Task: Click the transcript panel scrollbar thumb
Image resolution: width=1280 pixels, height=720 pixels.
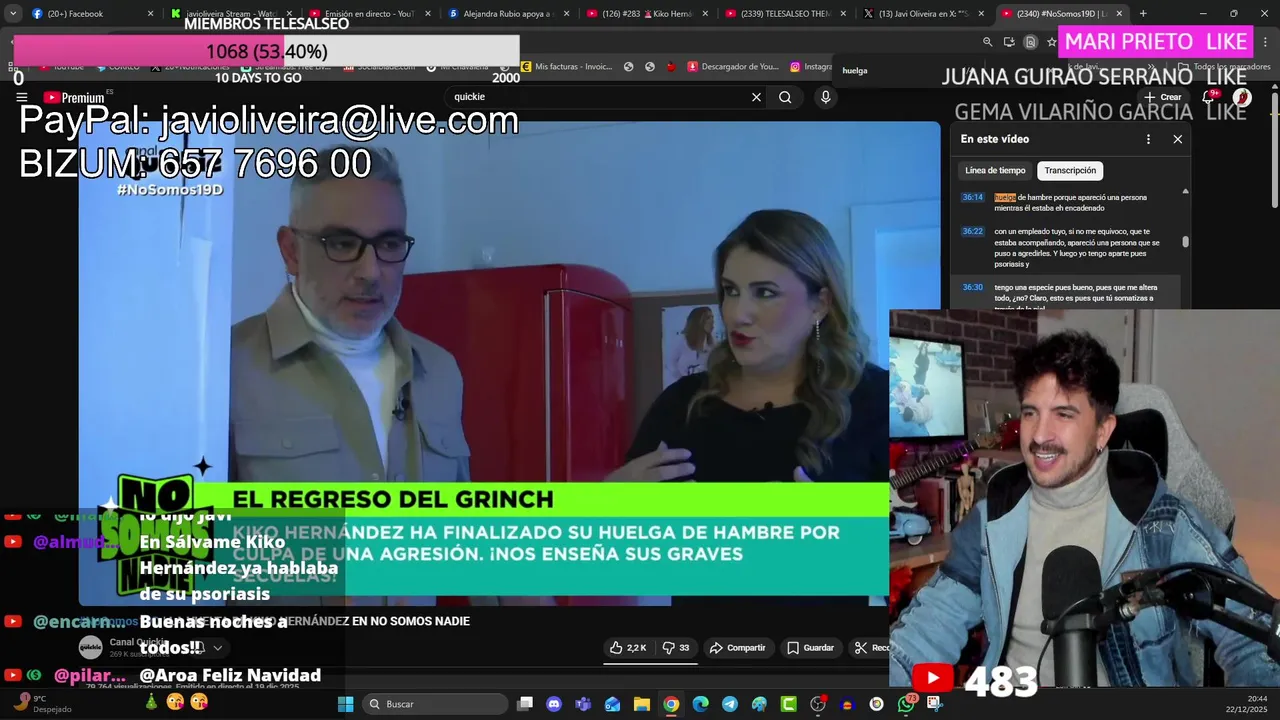Action: click(x=1185, y=241)
